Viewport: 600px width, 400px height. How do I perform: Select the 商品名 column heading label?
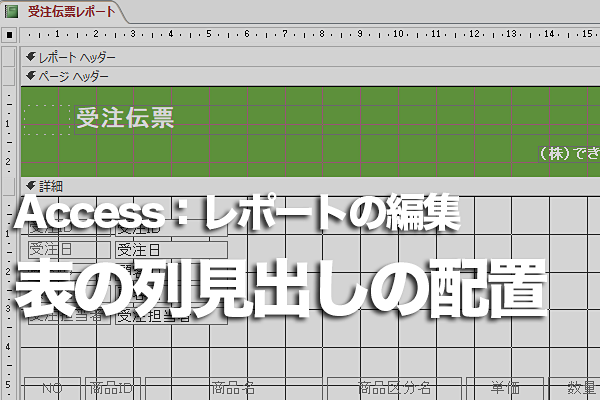(x=233, y=388)
